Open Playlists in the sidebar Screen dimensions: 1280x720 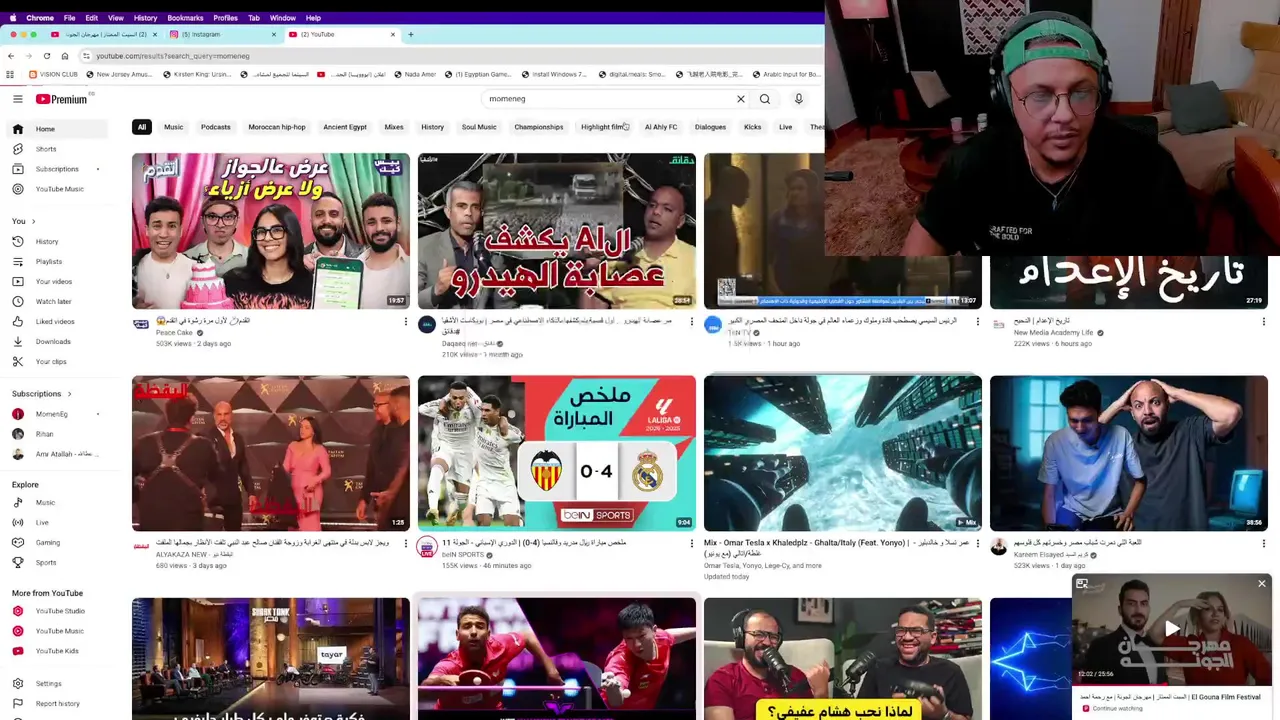pos(57,261)
